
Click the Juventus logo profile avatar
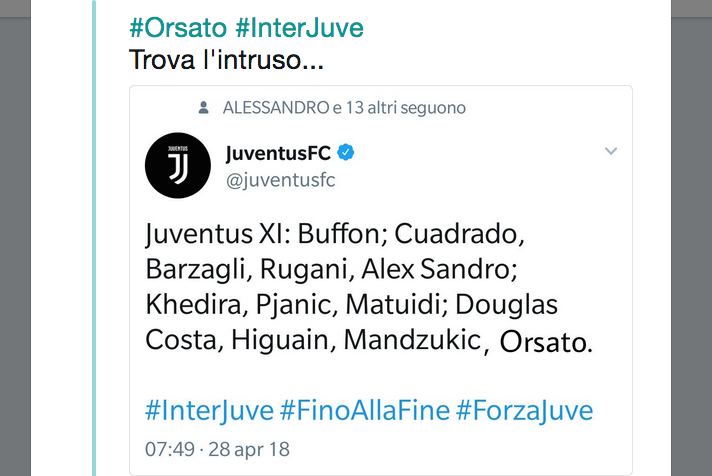pos(177,165)
